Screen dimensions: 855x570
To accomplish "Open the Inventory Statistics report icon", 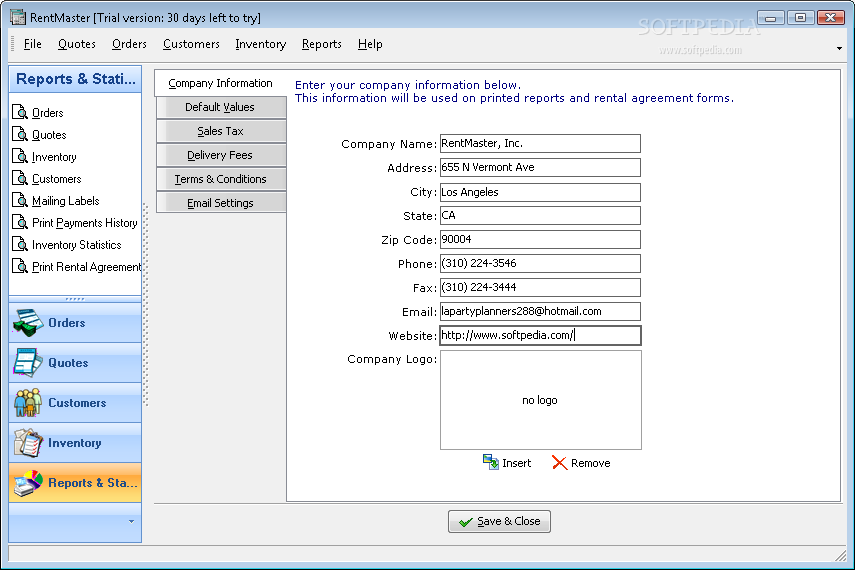I will [x=20, y=244].
